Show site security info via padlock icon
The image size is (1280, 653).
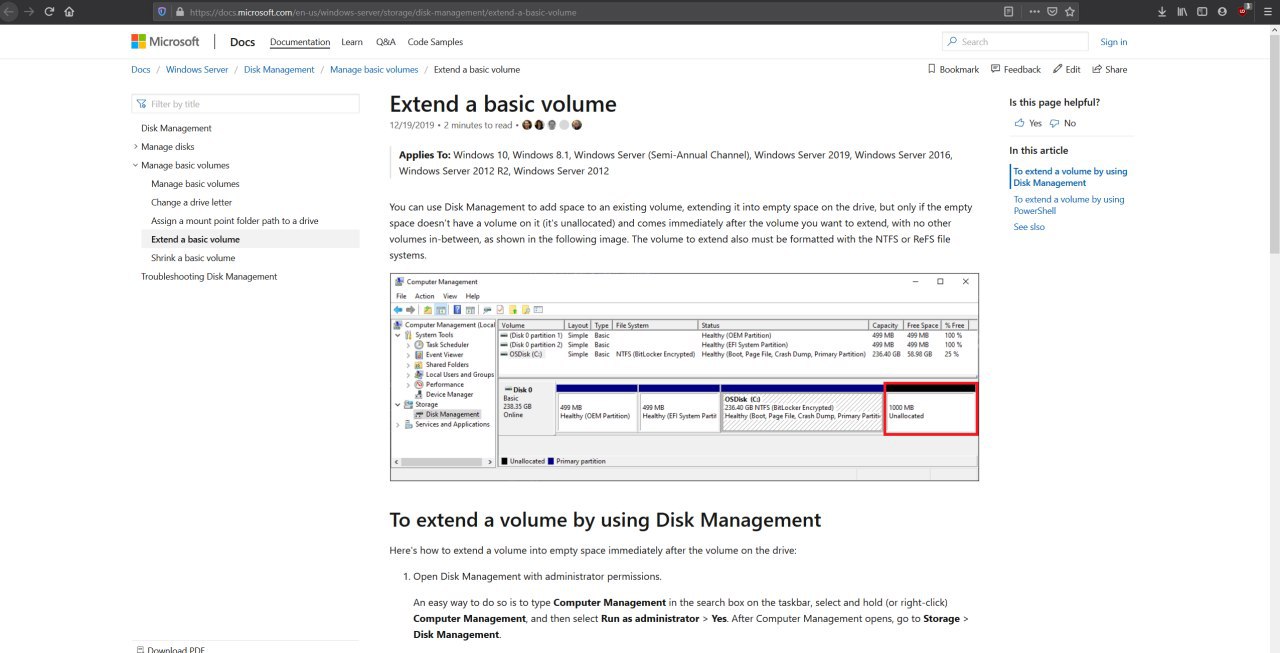point(179,12)
